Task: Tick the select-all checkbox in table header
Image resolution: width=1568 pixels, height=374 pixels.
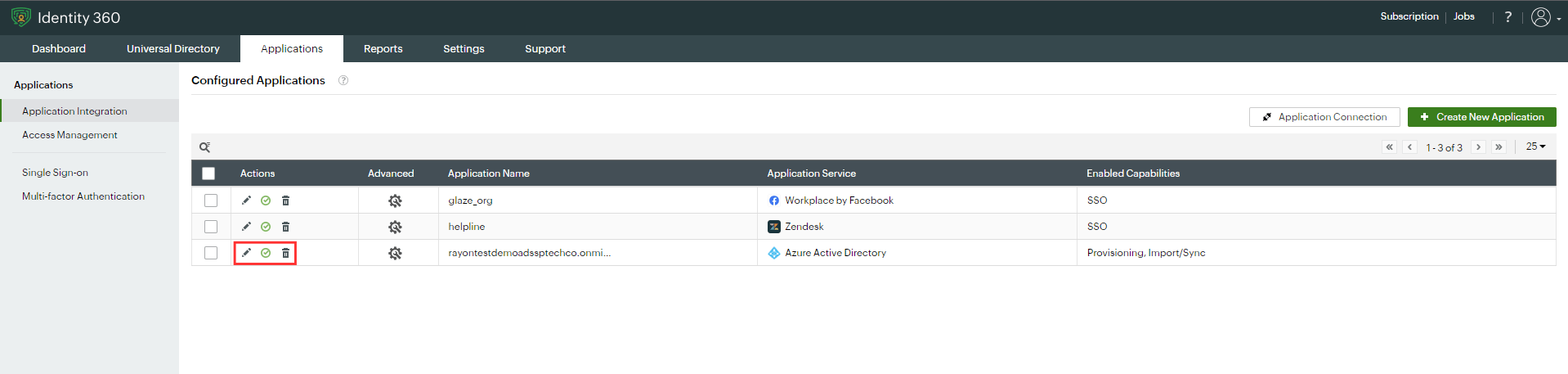Action: (208, 173)
